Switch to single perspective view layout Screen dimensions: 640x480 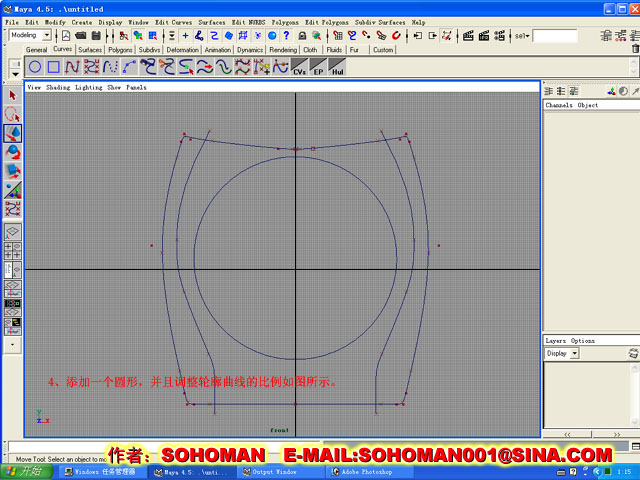12,232
